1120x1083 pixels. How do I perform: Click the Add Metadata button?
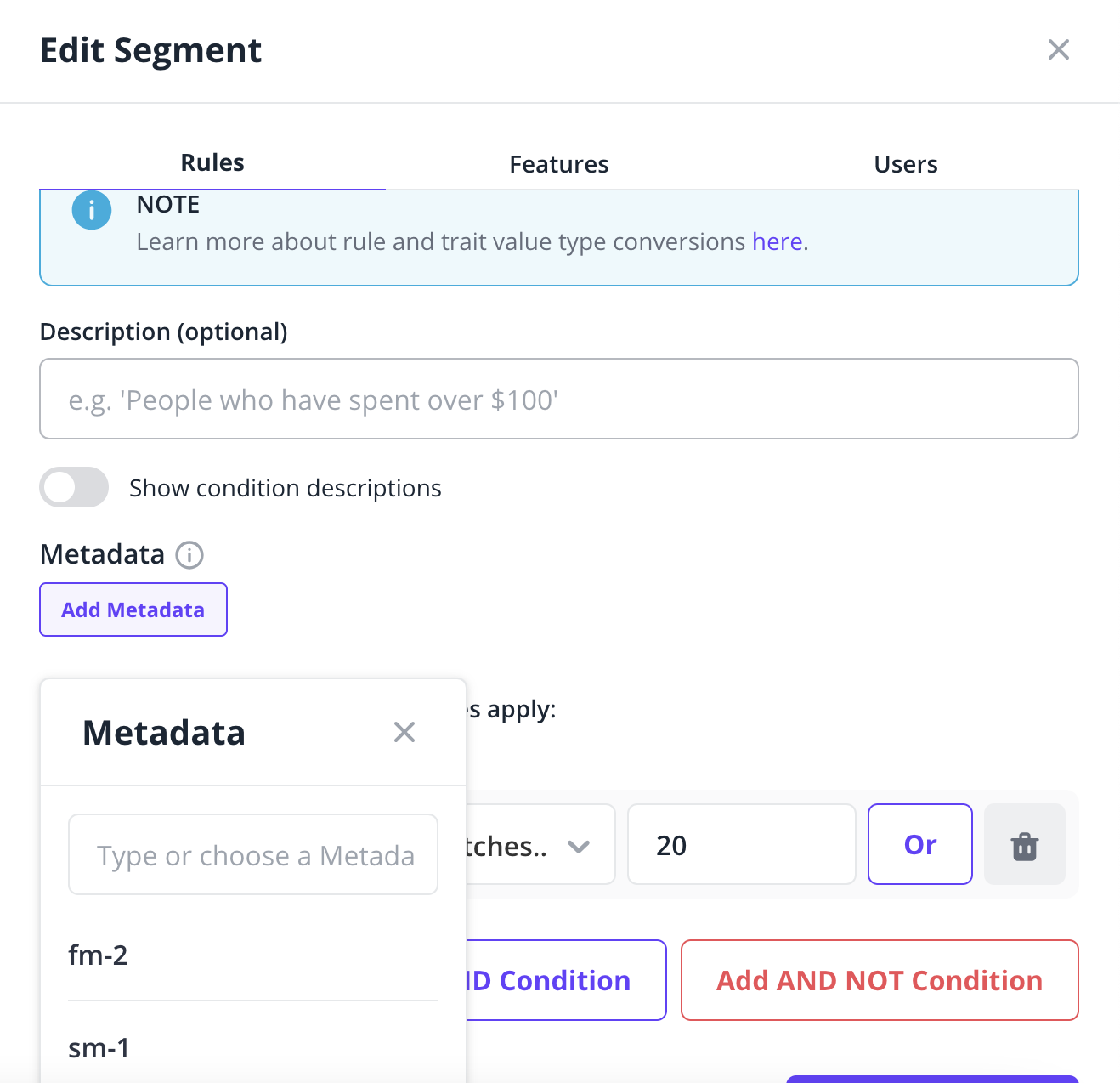133,610
